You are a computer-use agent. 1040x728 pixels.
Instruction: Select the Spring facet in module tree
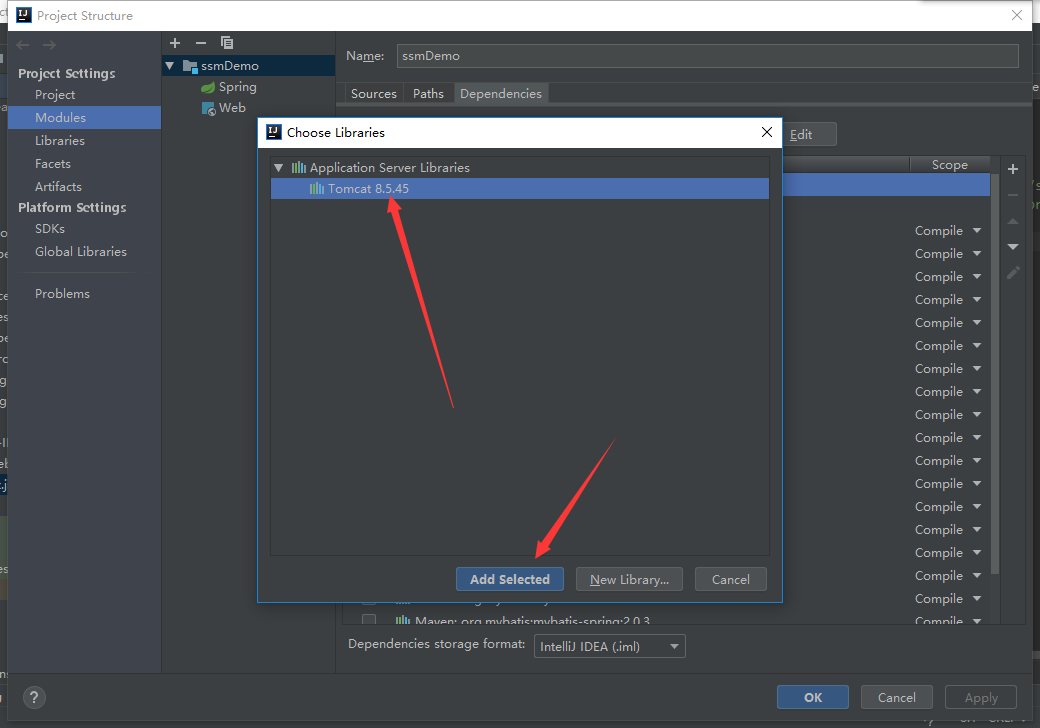[x=237, y=88]
